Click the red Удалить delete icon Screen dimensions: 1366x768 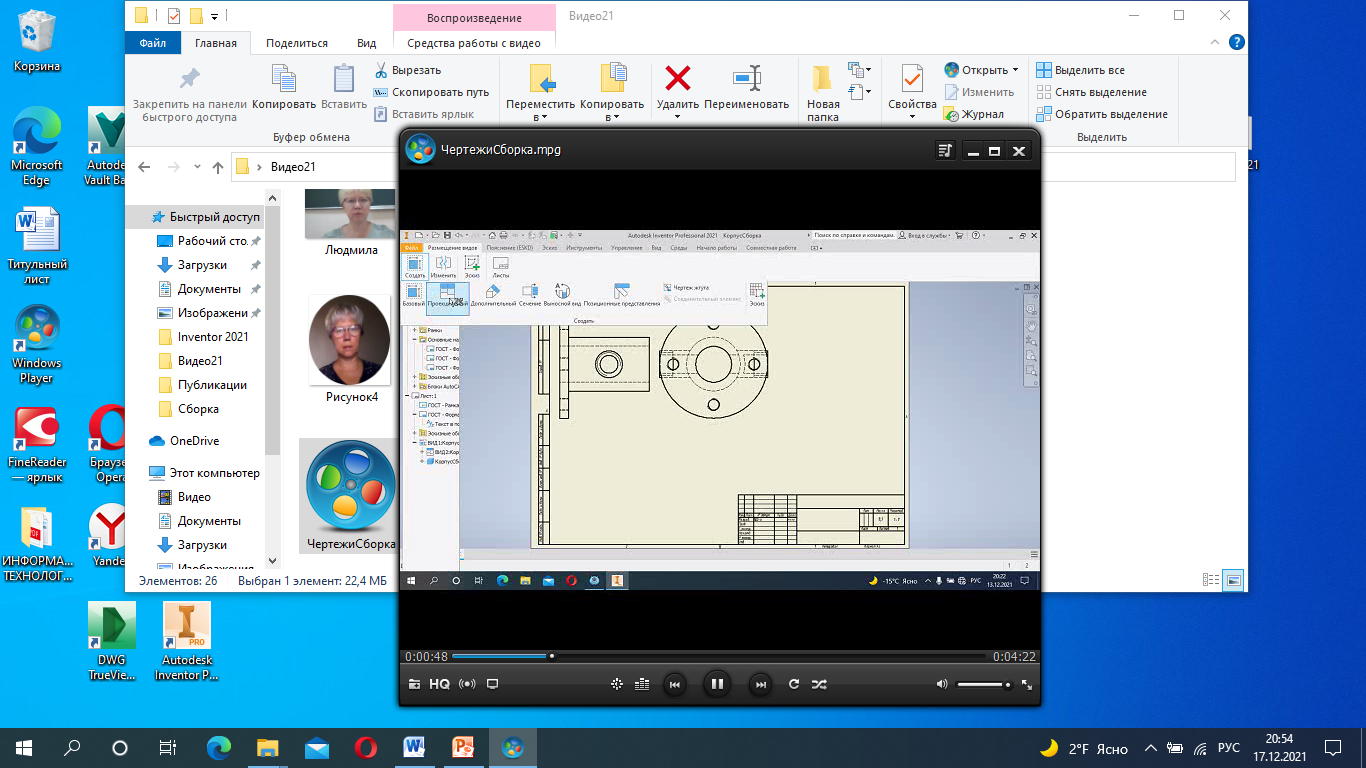coord(678,78)
